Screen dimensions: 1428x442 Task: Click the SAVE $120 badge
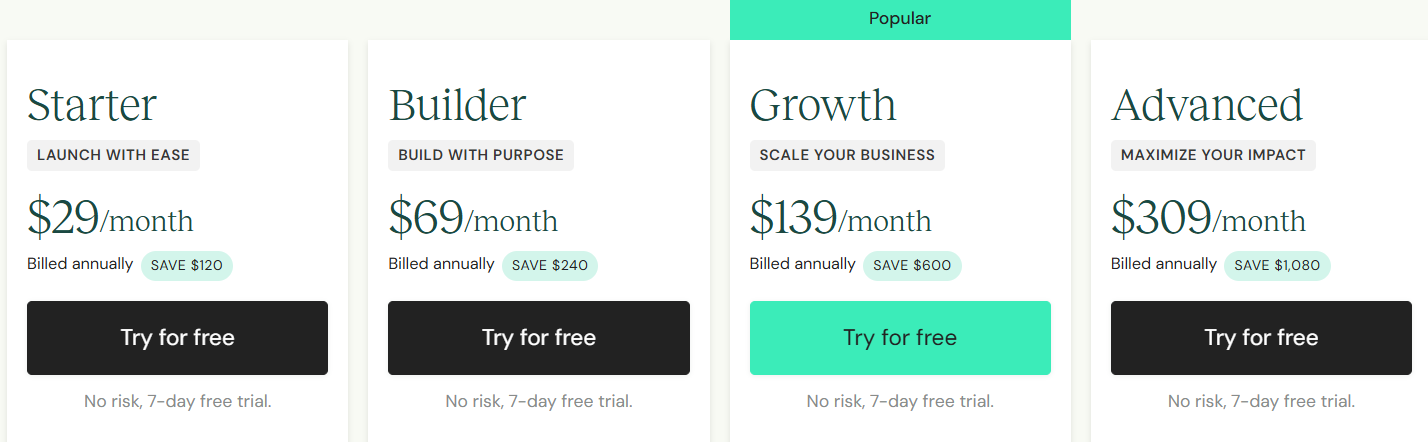(186, 265)
